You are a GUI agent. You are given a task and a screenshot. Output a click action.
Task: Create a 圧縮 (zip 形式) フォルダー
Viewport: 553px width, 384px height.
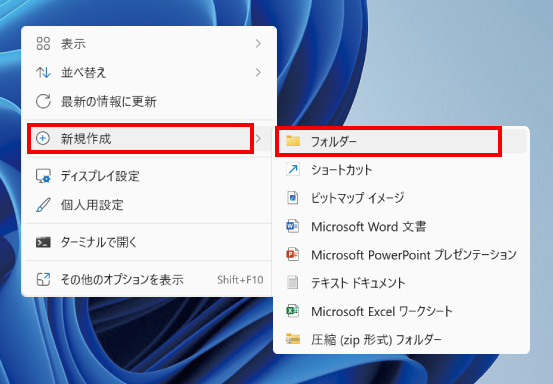coord(401,339)
